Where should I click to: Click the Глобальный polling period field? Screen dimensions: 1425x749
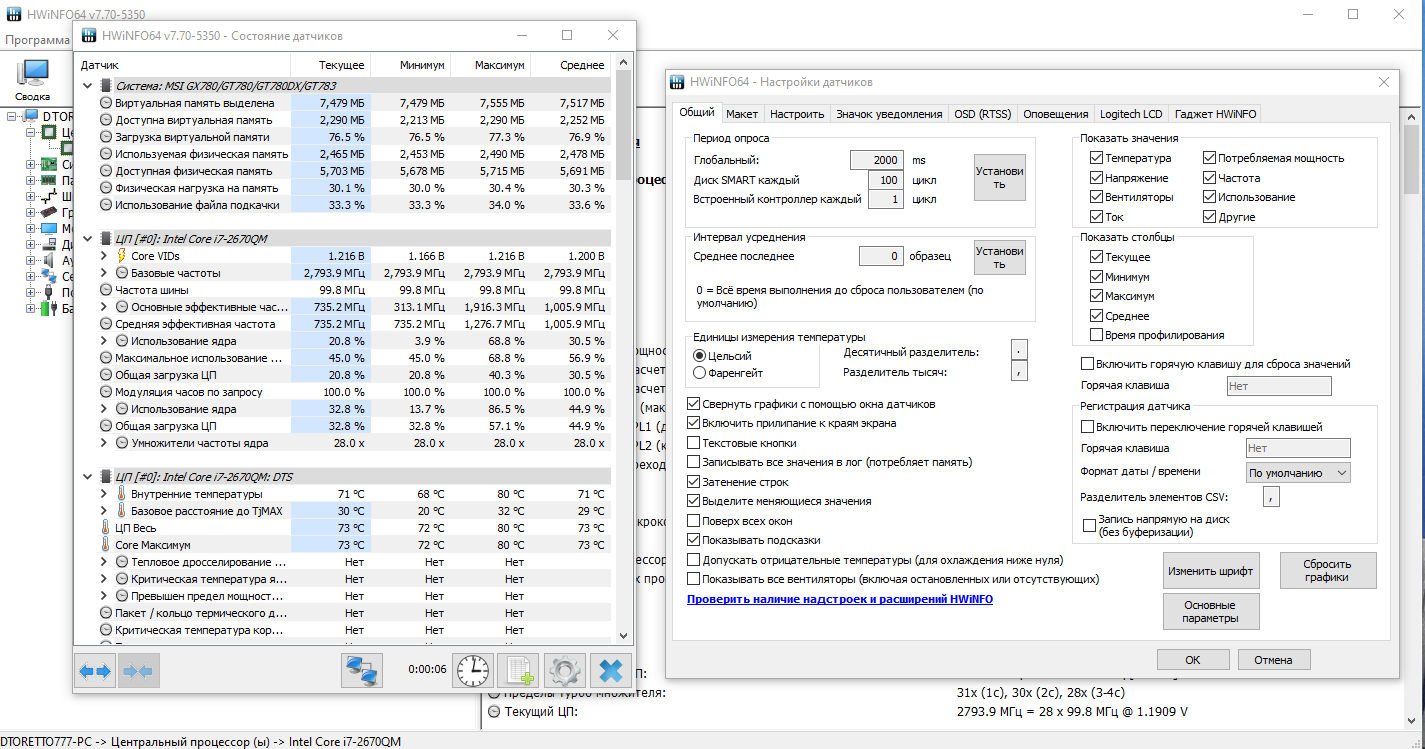pyautogui.click(x=878, y=160)
